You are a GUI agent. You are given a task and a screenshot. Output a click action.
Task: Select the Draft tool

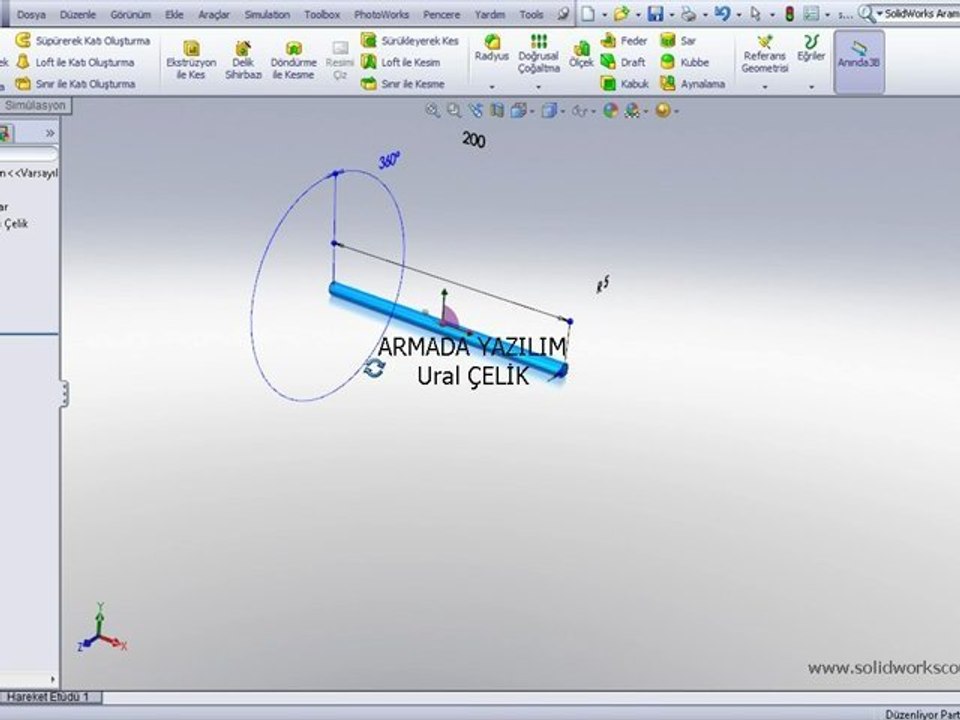click(623, 62)
